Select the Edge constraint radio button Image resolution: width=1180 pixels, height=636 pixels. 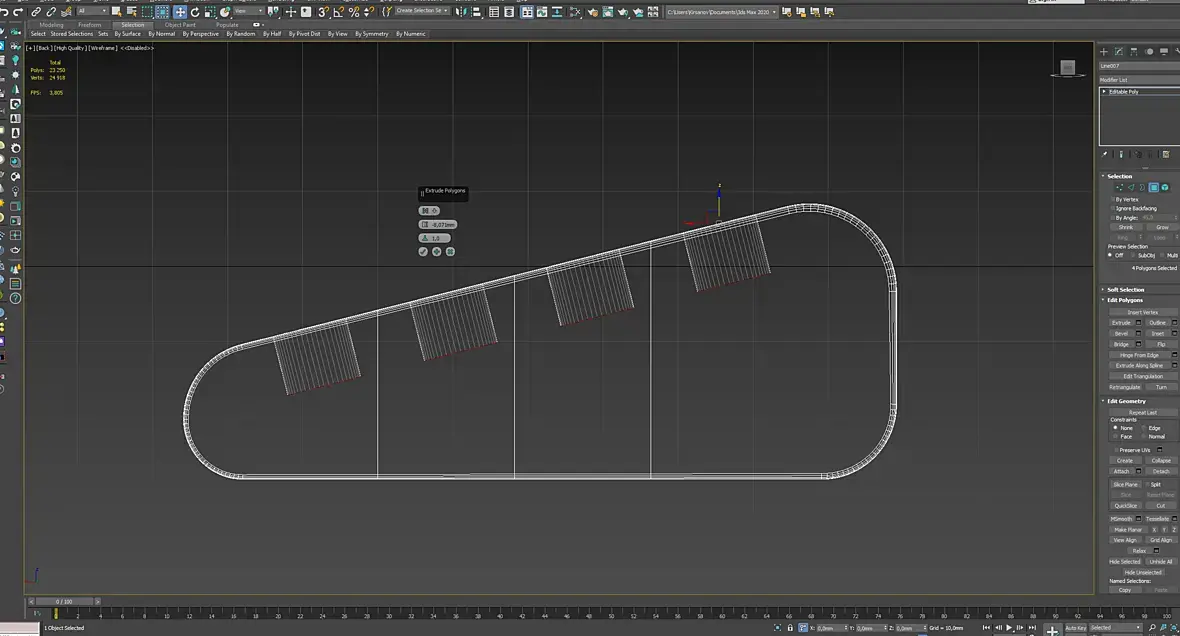click(1144, 428)
